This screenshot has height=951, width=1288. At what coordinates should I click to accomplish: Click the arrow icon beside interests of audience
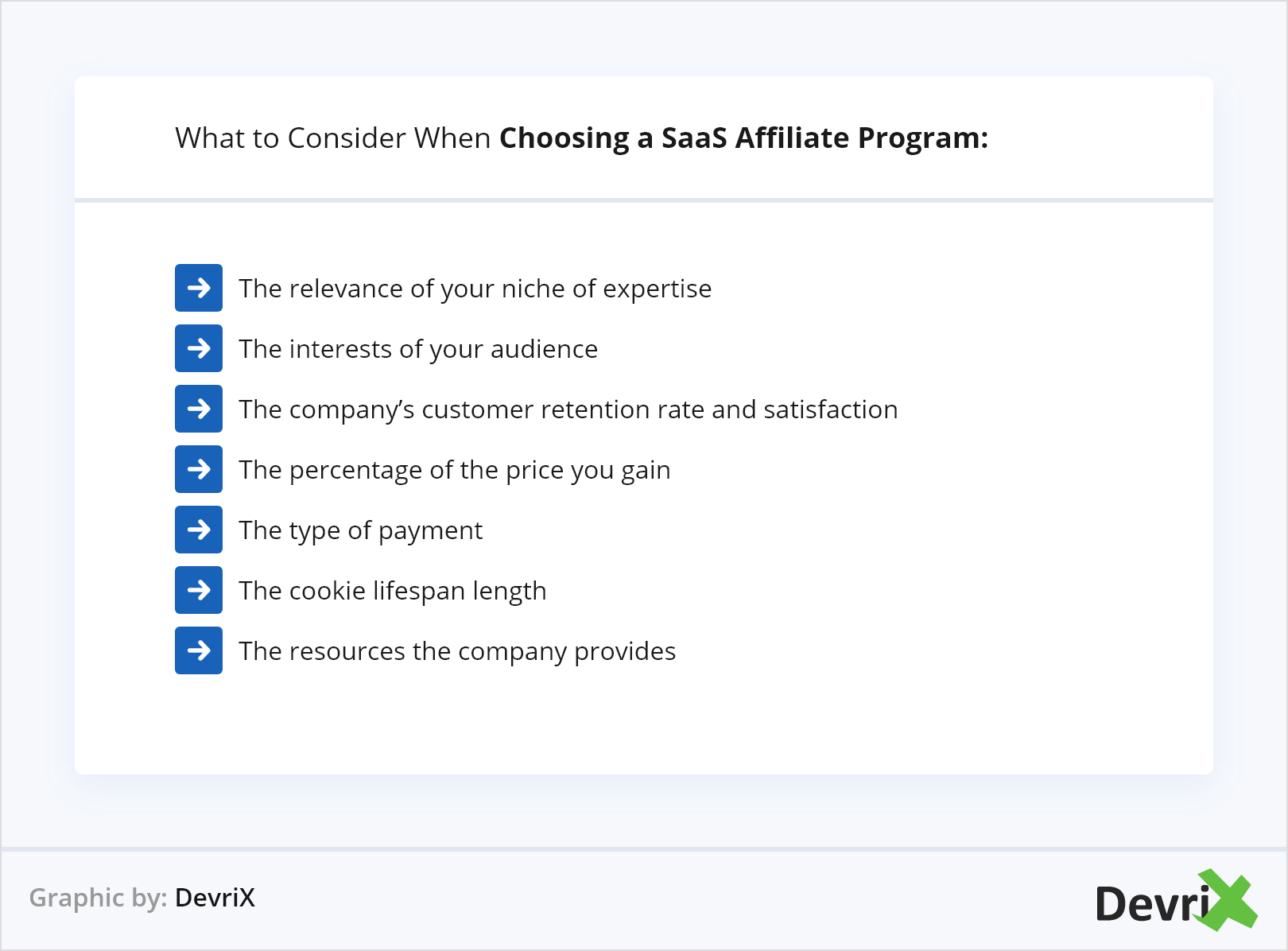tap(199, 348)
